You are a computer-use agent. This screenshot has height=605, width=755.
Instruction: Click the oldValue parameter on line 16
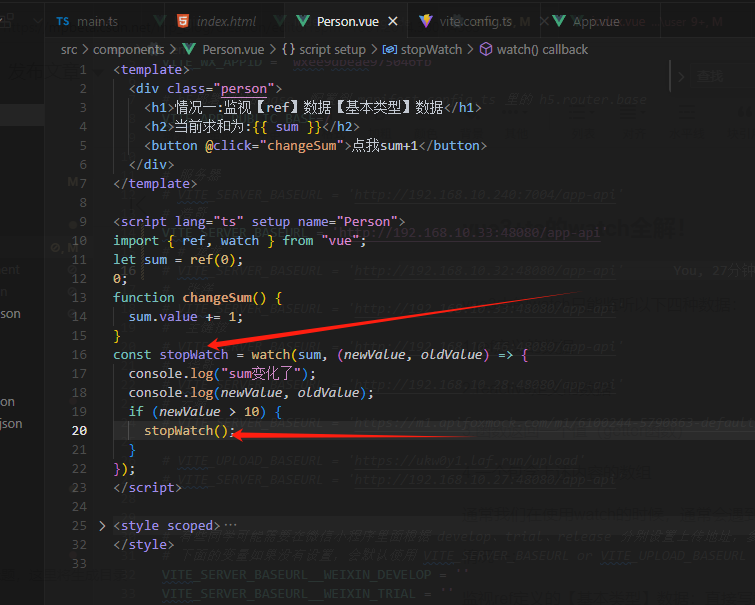pos(451,355)
